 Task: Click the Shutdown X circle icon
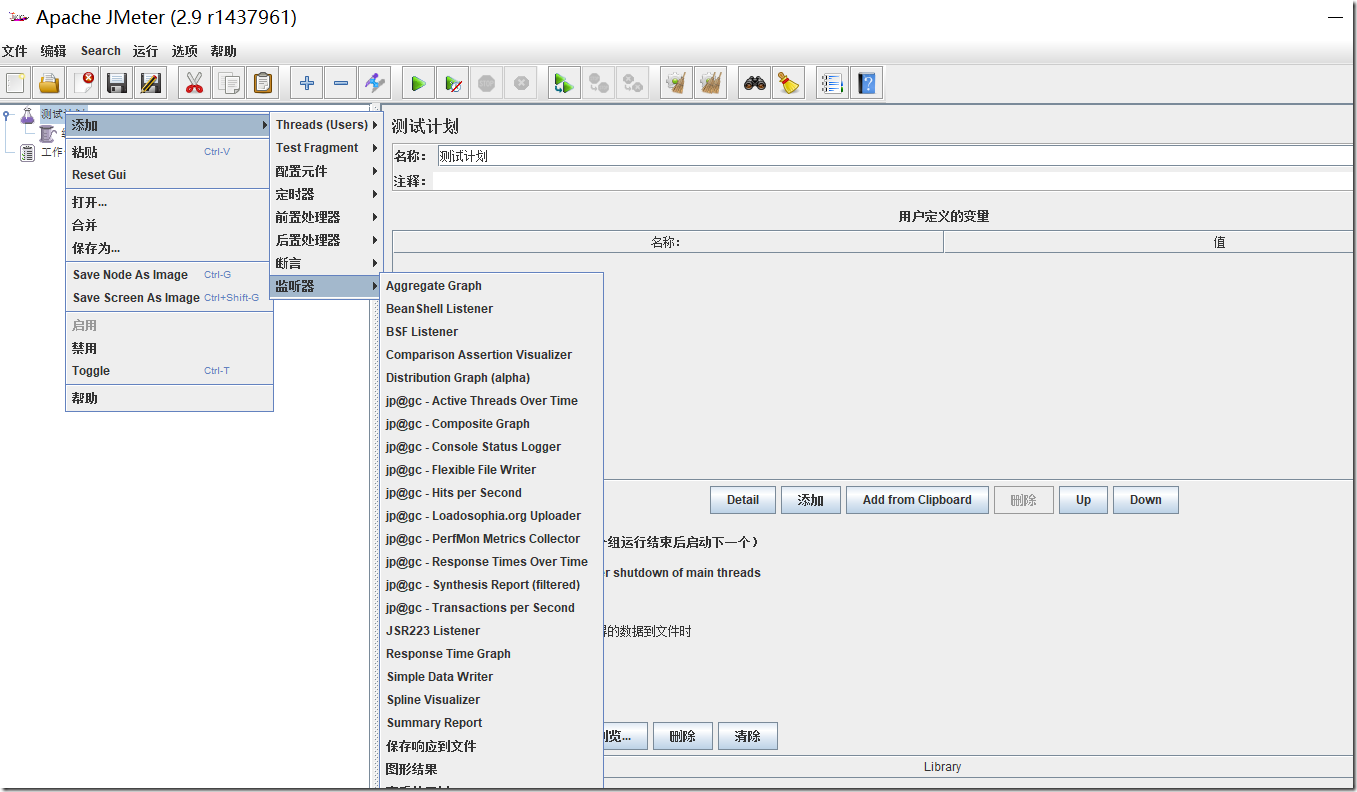(x=521, y=83)
